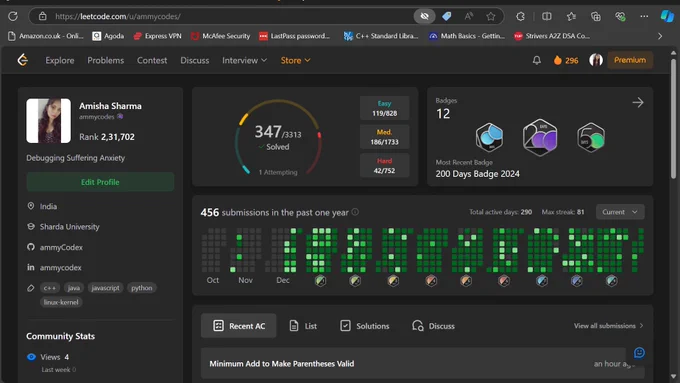680x383 pixels.
Task: Open the Contest menu item
Action: (152, 61)
